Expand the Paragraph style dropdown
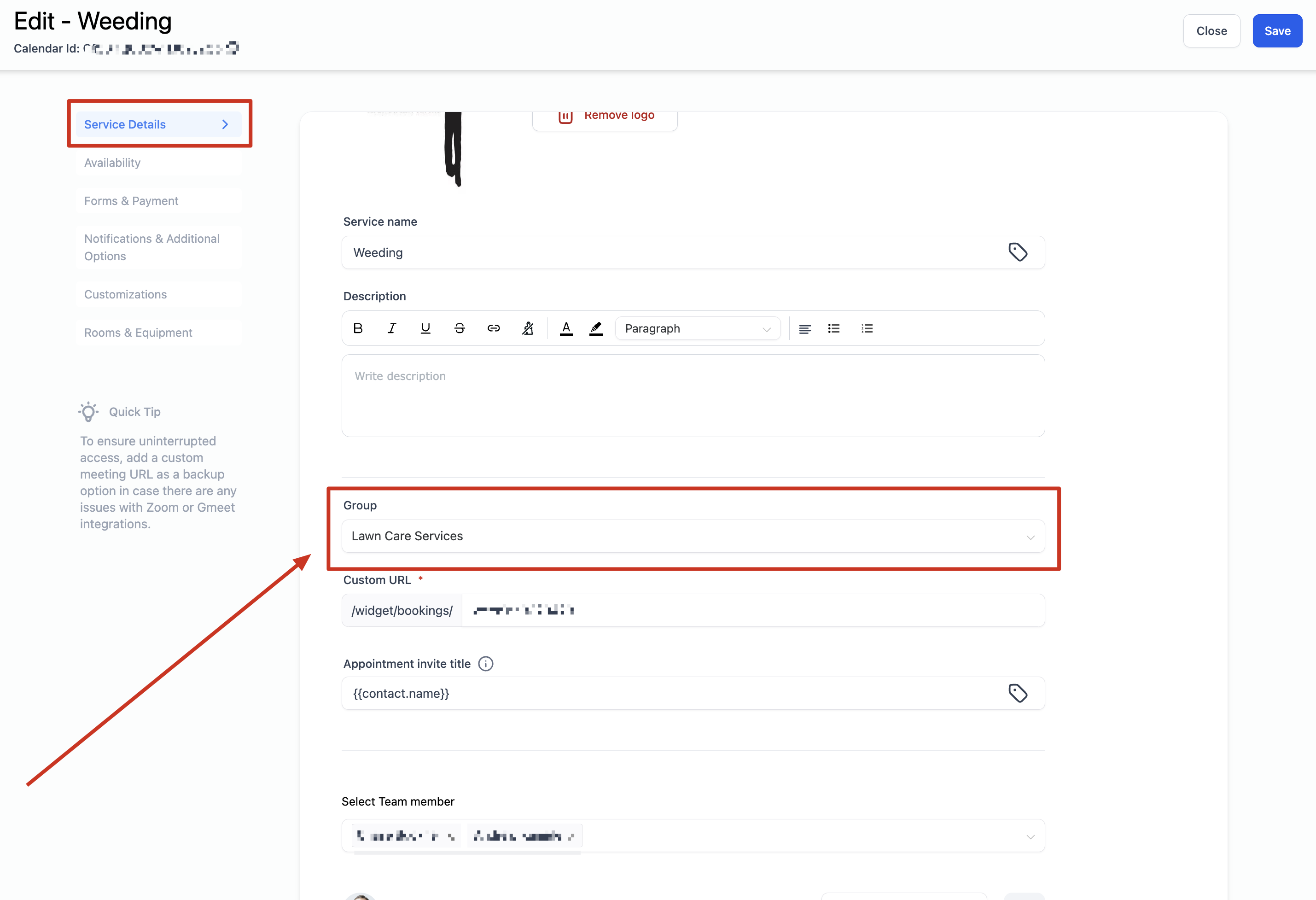The image size is (1316, 900). (x=698, y=328)
